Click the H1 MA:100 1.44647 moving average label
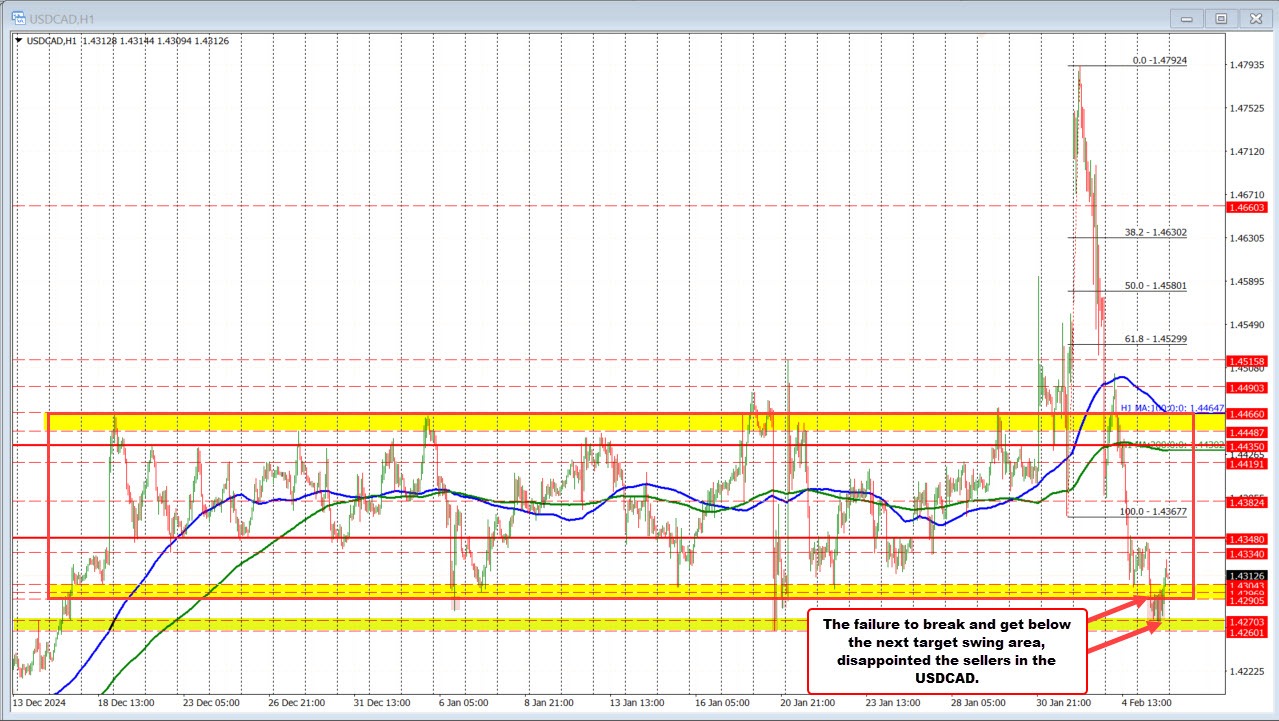 [1171, 408]
